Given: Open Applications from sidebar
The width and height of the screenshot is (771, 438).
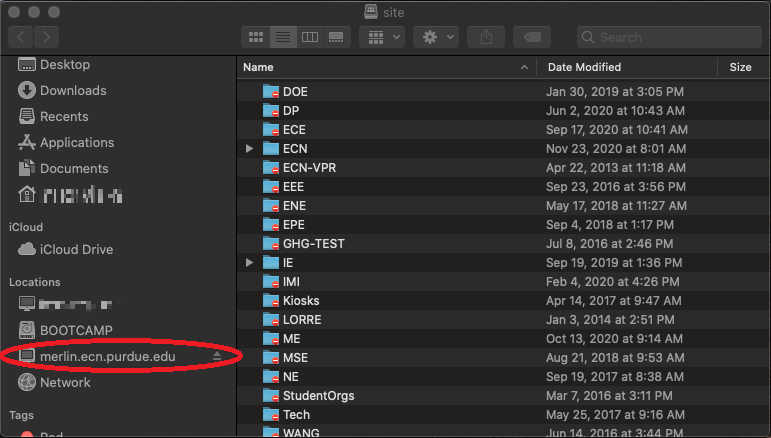Looking at the screenshot, I should (76, 142).
